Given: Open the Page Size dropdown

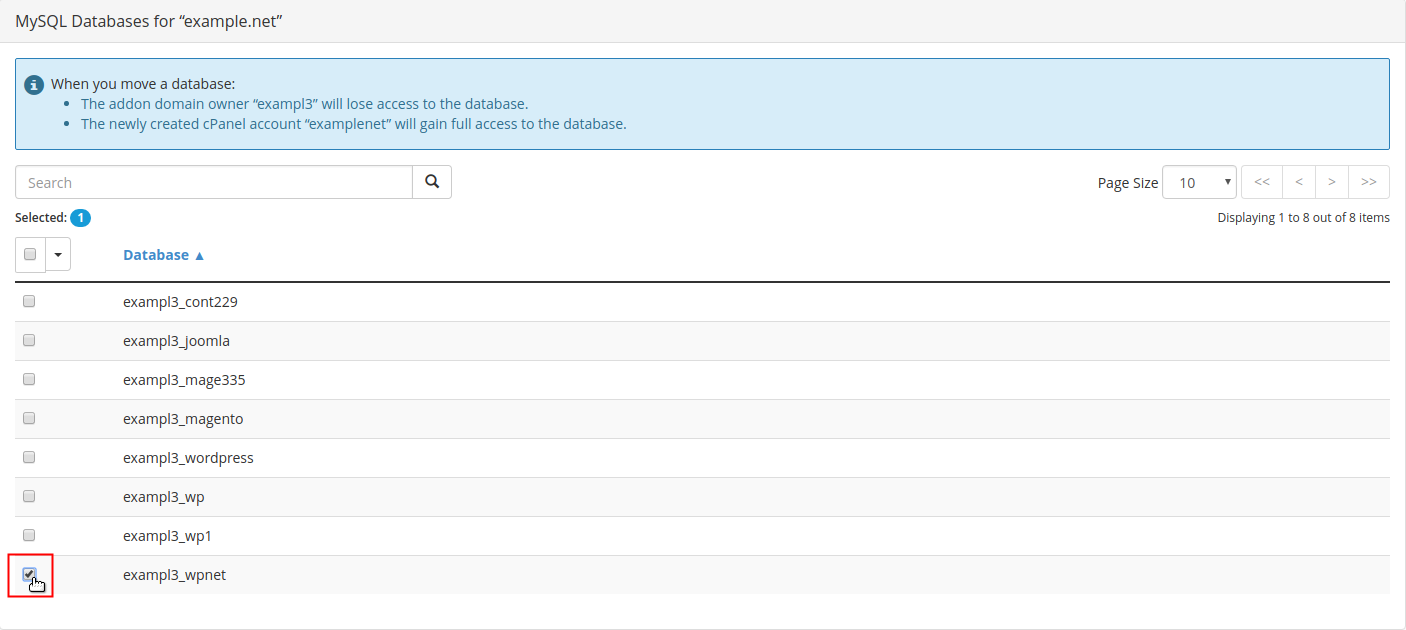Looking at the screenshot, I should [1199, 182].
